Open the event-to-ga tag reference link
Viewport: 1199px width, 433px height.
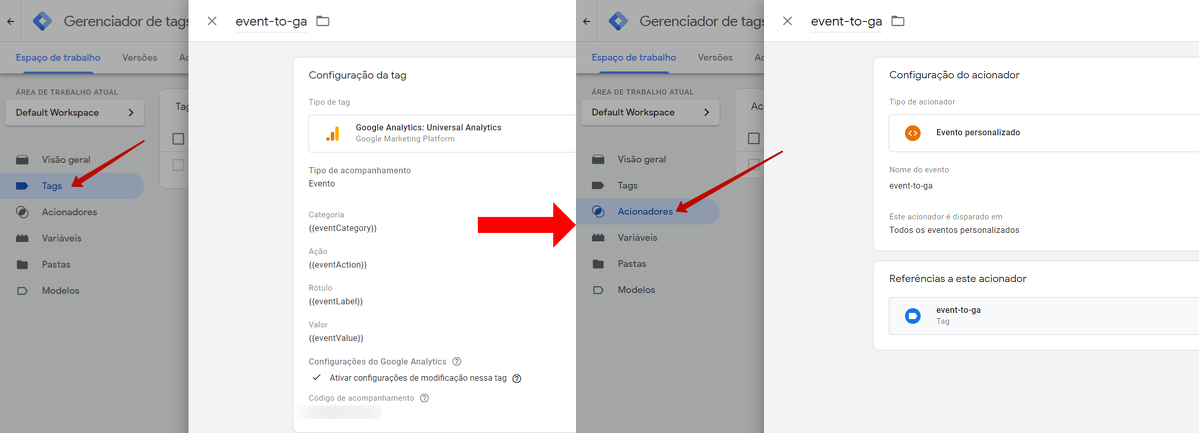tap(958, 310)
